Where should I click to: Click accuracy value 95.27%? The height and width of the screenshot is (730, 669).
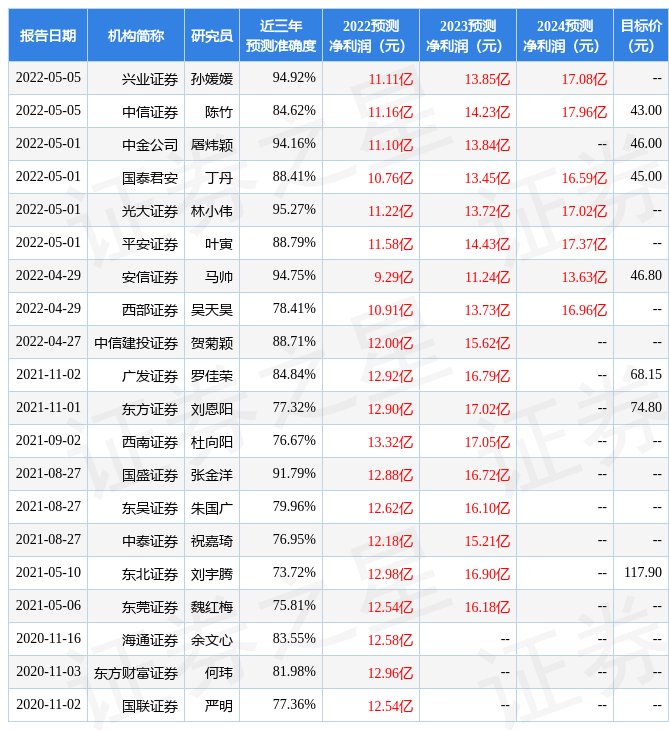(294, 210)
